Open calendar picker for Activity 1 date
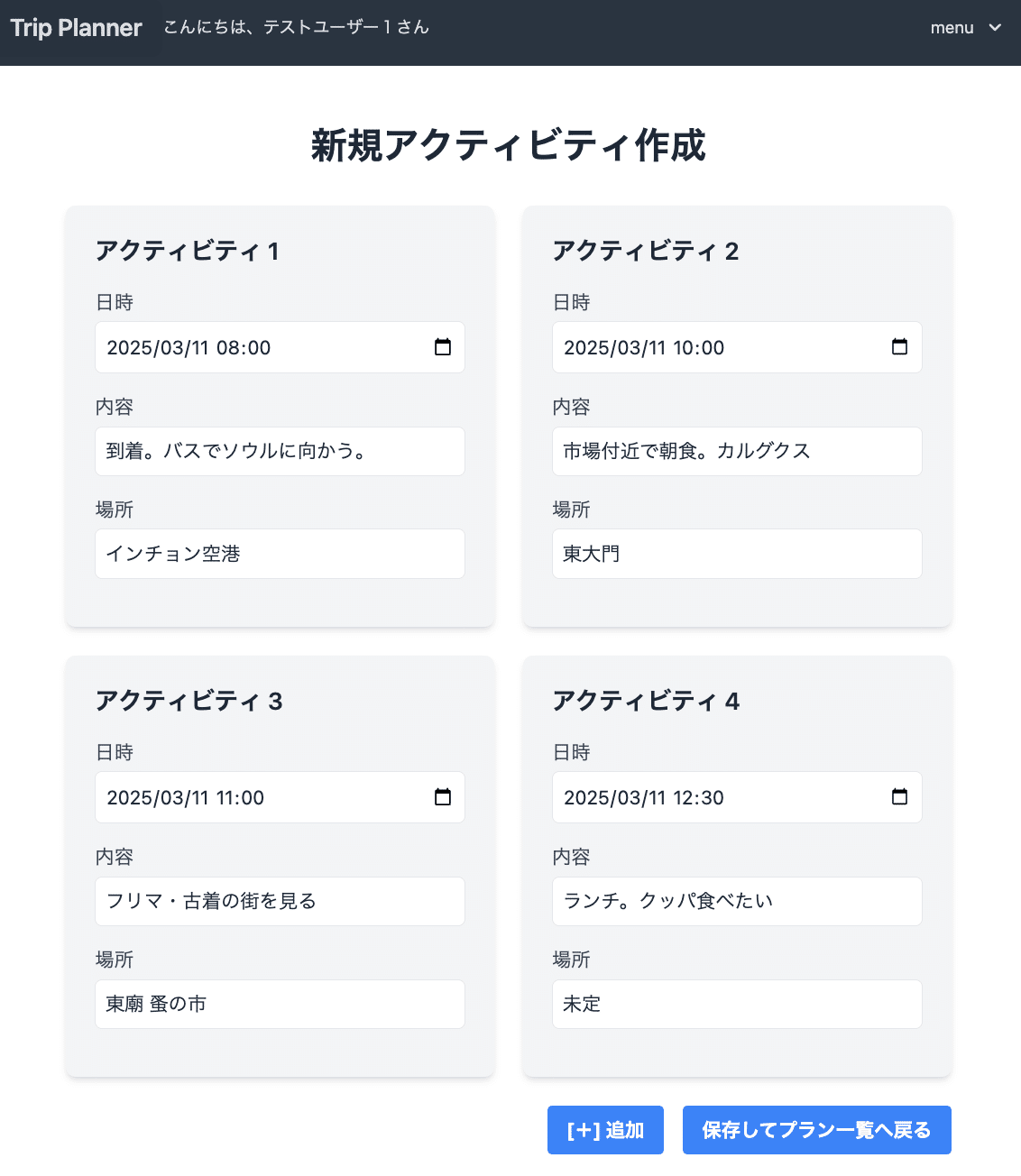The width and height of the screenshot is (1021, 1176). (x=443, y=347)
